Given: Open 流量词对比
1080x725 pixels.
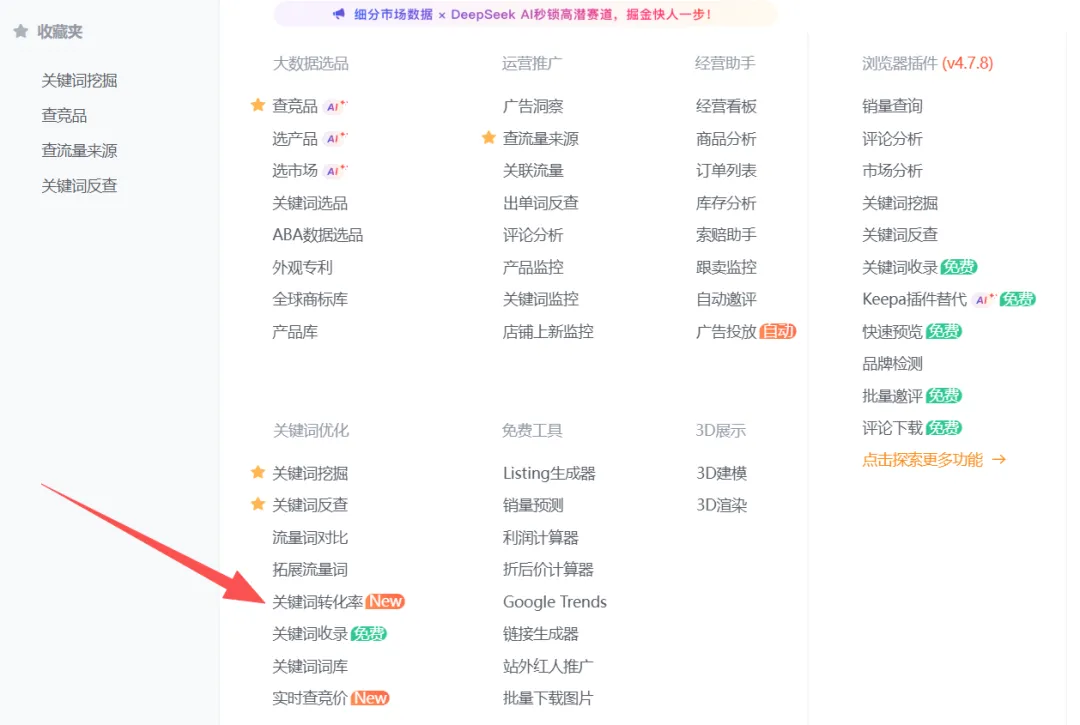Looking at the screenshot, I should tap(310, 538).
